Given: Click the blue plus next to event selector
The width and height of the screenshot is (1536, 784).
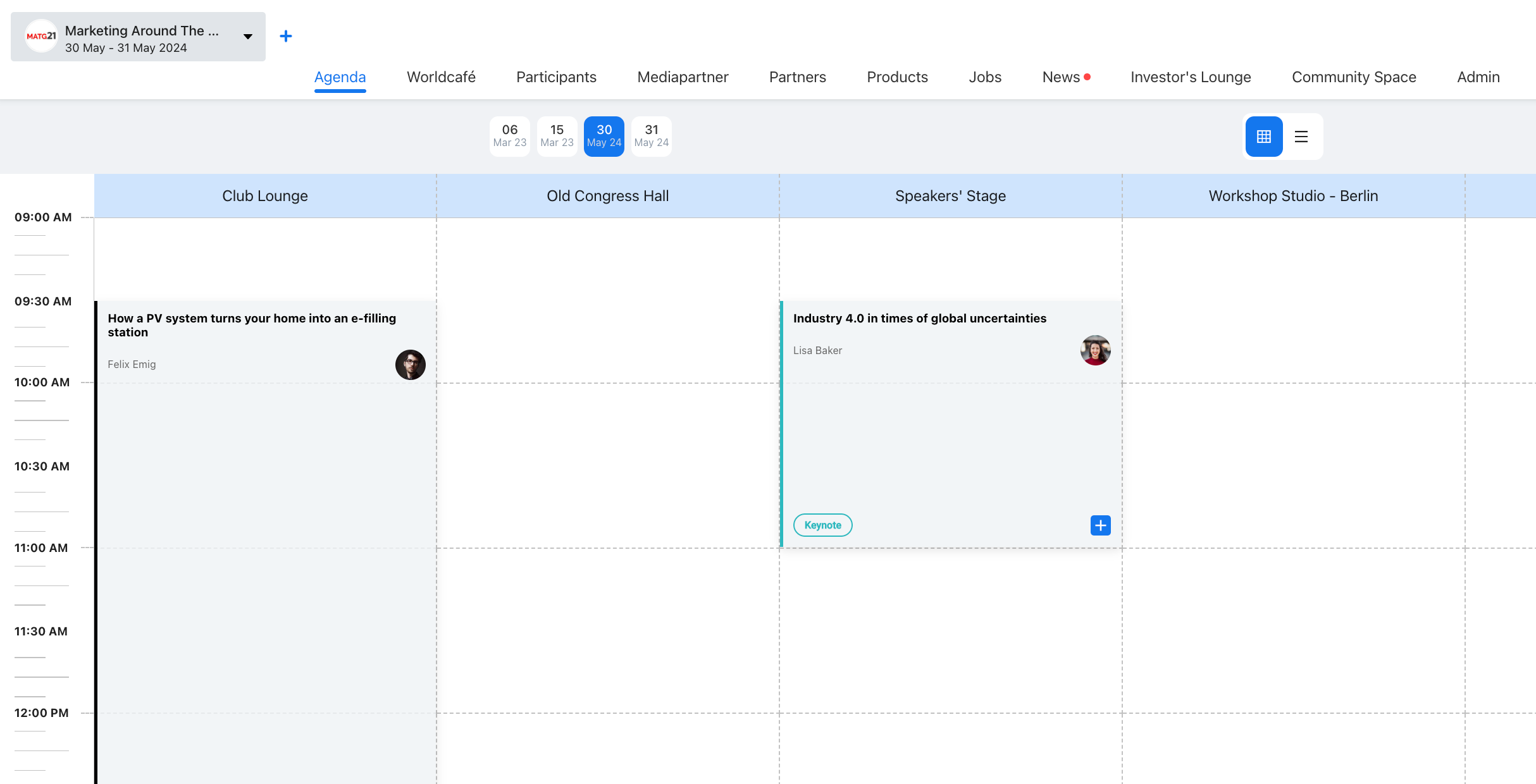Looking at the screenshot, I should pos(286,36).
